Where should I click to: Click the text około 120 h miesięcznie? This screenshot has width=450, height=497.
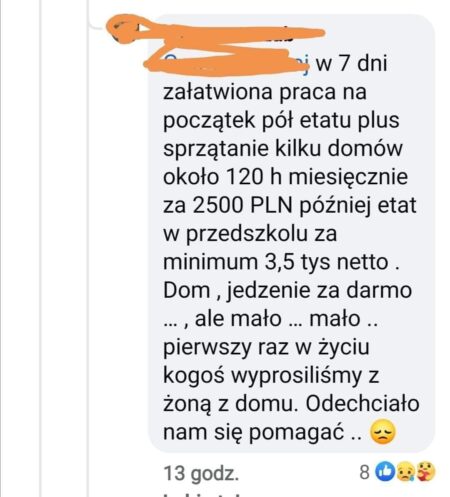(x=285, y=177)
